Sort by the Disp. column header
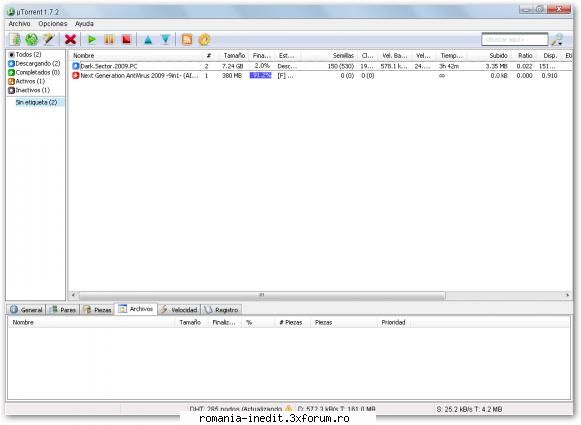This screenshot has width=581, height=425. pos(550,56)
